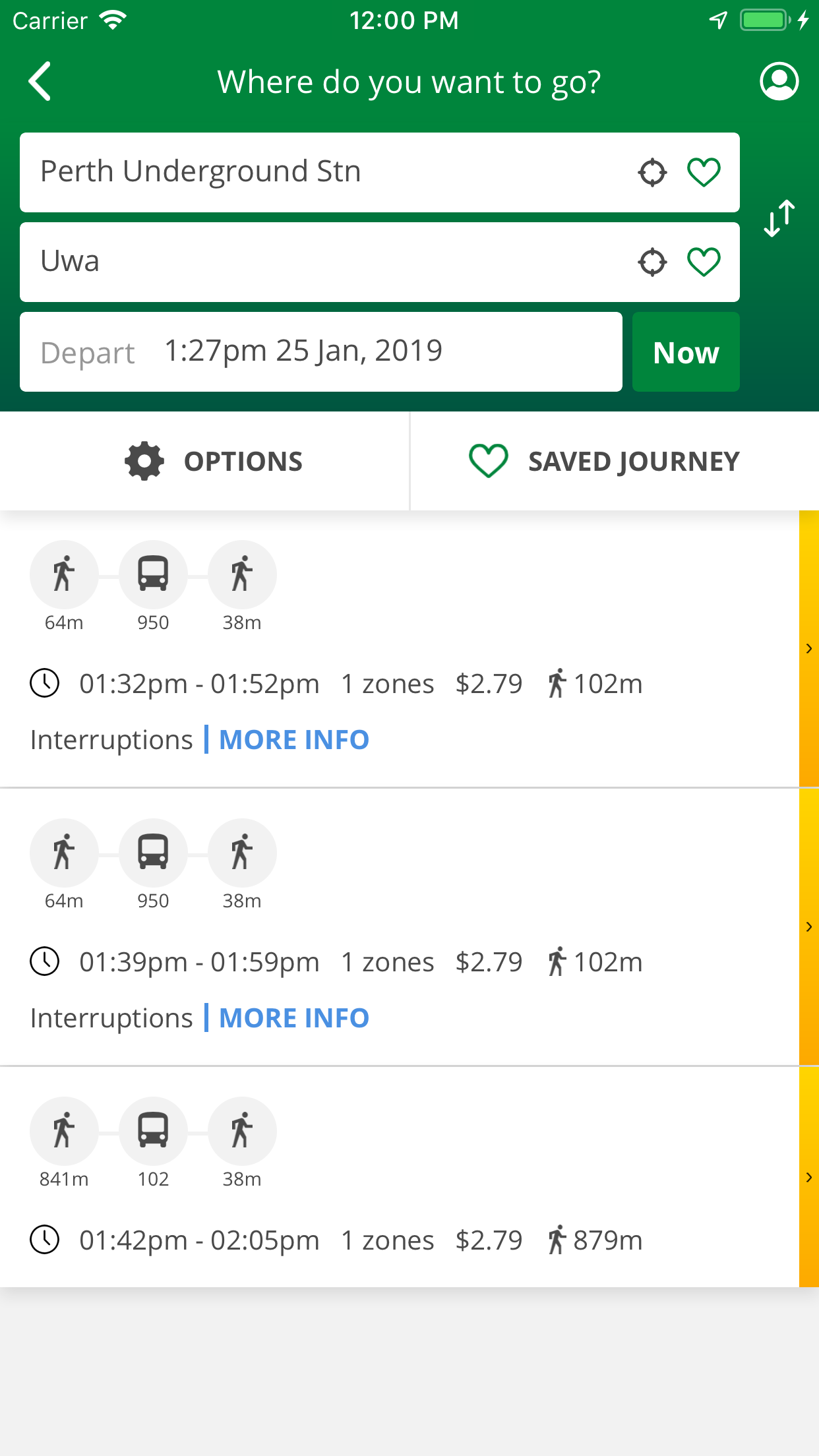The image size is (819, 1456).
Task: Open the Options gear icon
Action: 144,461
